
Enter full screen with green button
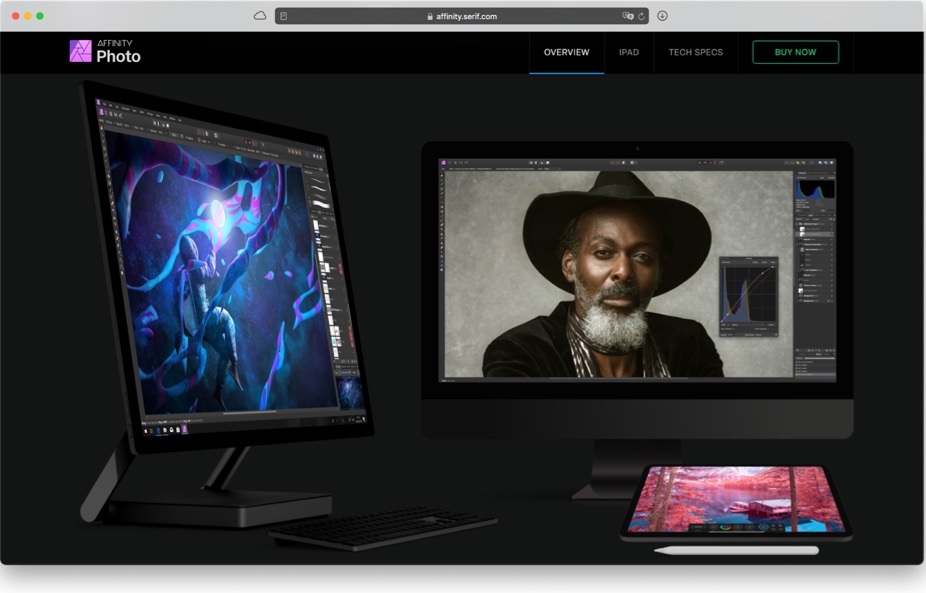(x=40, y=16)
